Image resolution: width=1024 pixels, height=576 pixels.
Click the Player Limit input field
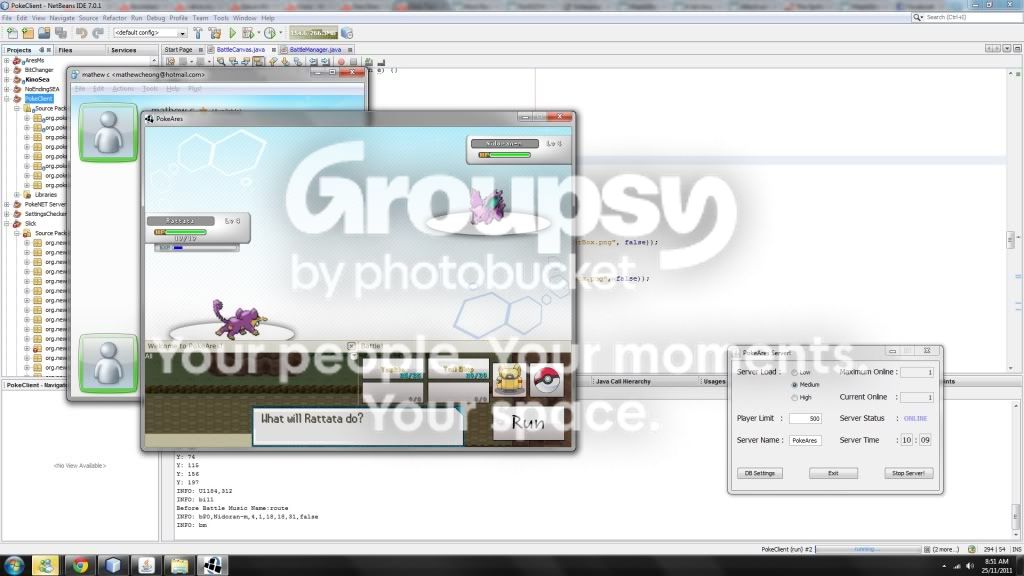point(805,419)
